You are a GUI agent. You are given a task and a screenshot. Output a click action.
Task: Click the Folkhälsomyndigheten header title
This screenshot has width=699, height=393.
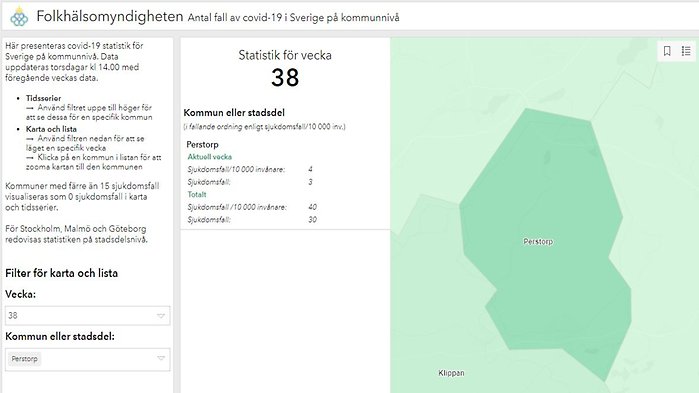point(110,16)
